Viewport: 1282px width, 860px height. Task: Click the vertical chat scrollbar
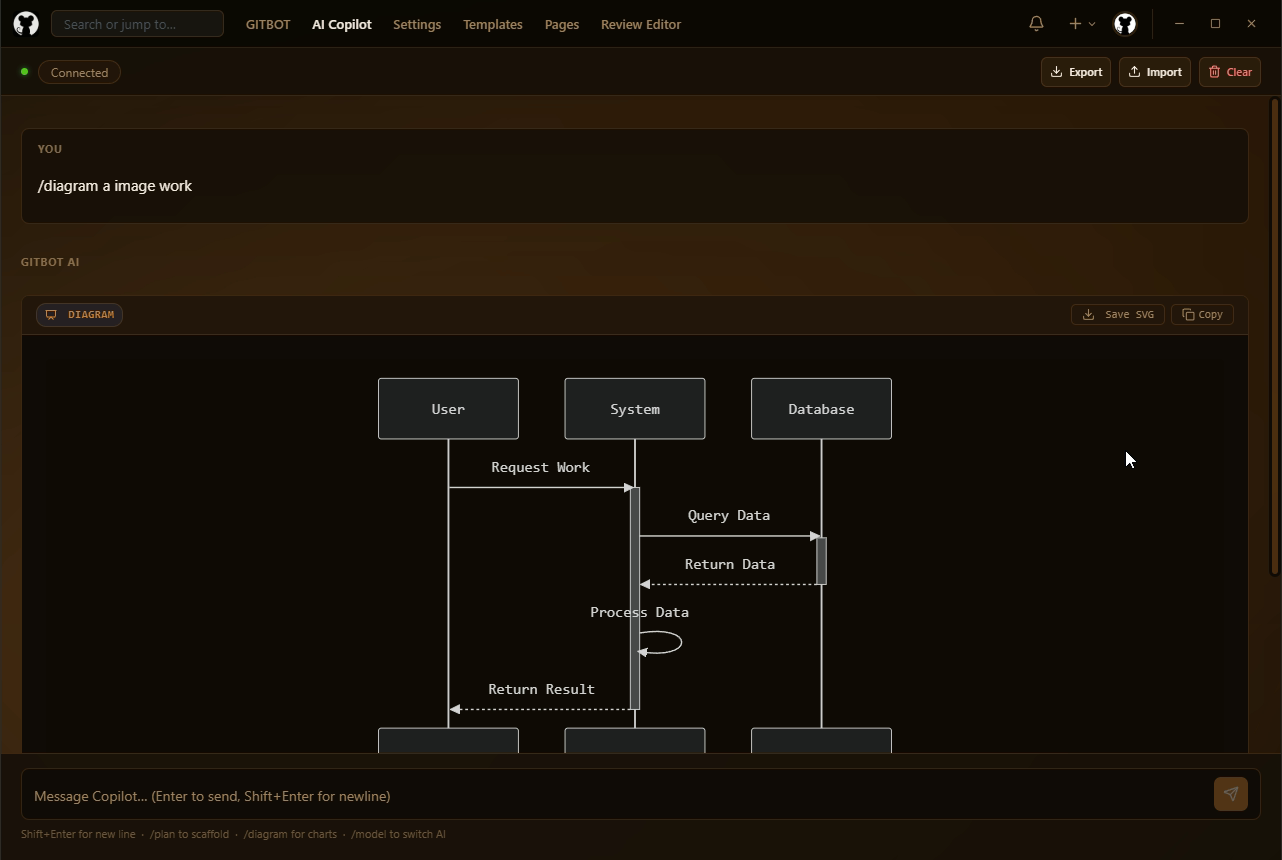(x=1274, y=337)
